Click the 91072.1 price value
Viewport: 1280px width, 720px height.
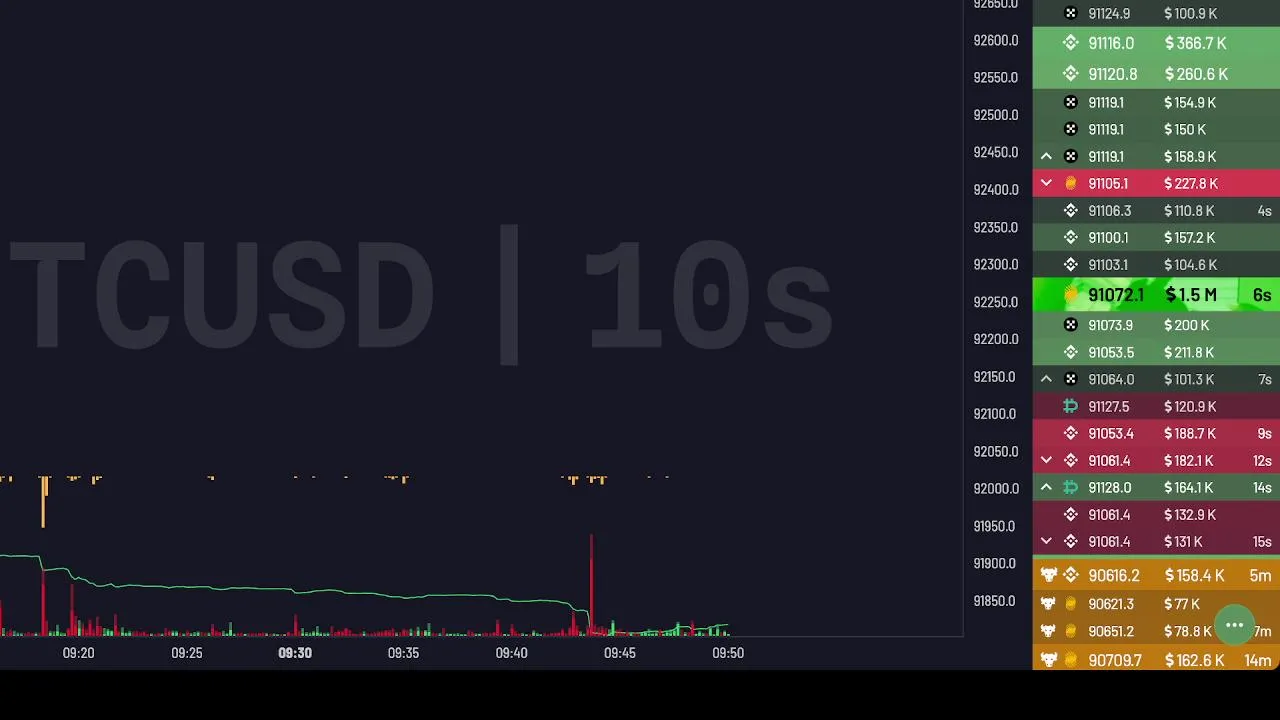pos(1115,295)
